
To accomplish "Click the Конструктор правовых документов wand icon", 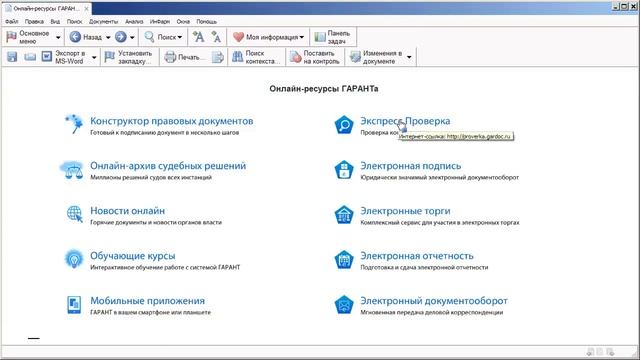I will point(74,124).
